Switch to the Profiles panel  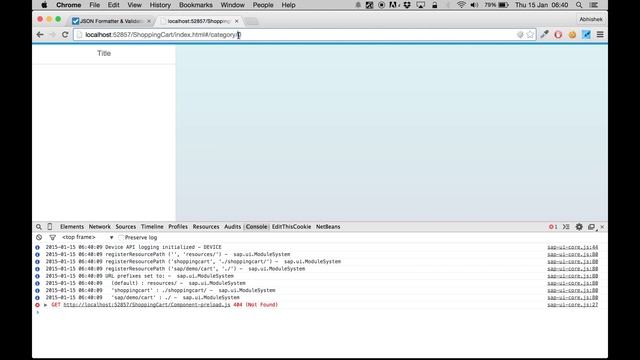click(x=178, y=227)
